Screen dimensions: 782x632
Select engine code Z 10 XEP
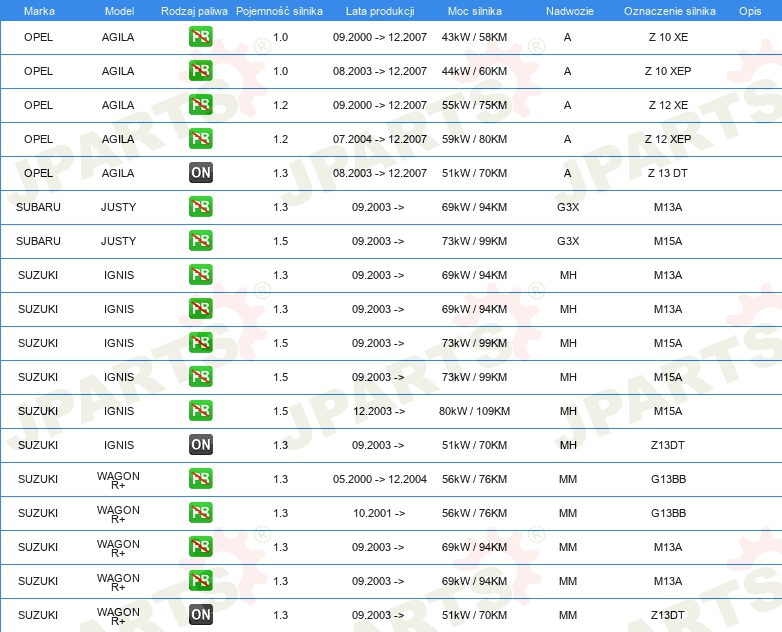[x=668, y=71]
